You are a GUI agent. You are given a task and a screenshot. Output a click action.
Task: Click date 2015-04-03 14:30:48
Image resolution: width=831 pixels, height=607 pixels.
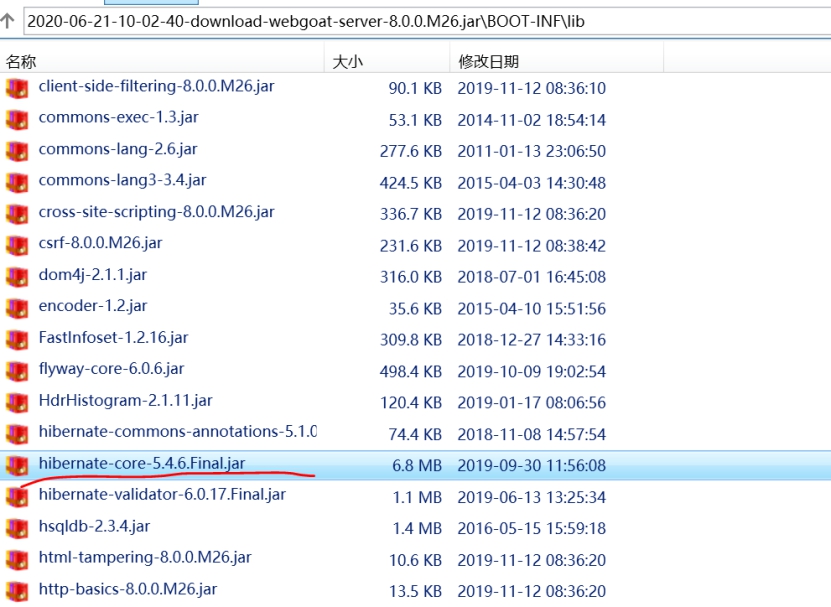tap(532, 183)
